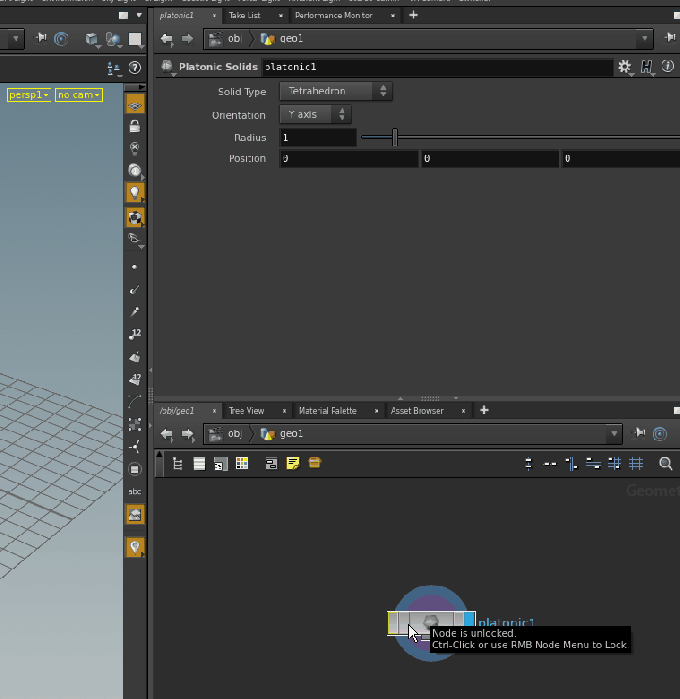Switch network view to list mode icon
Screen dimensions: 680x699
click(x=199, y=463)
